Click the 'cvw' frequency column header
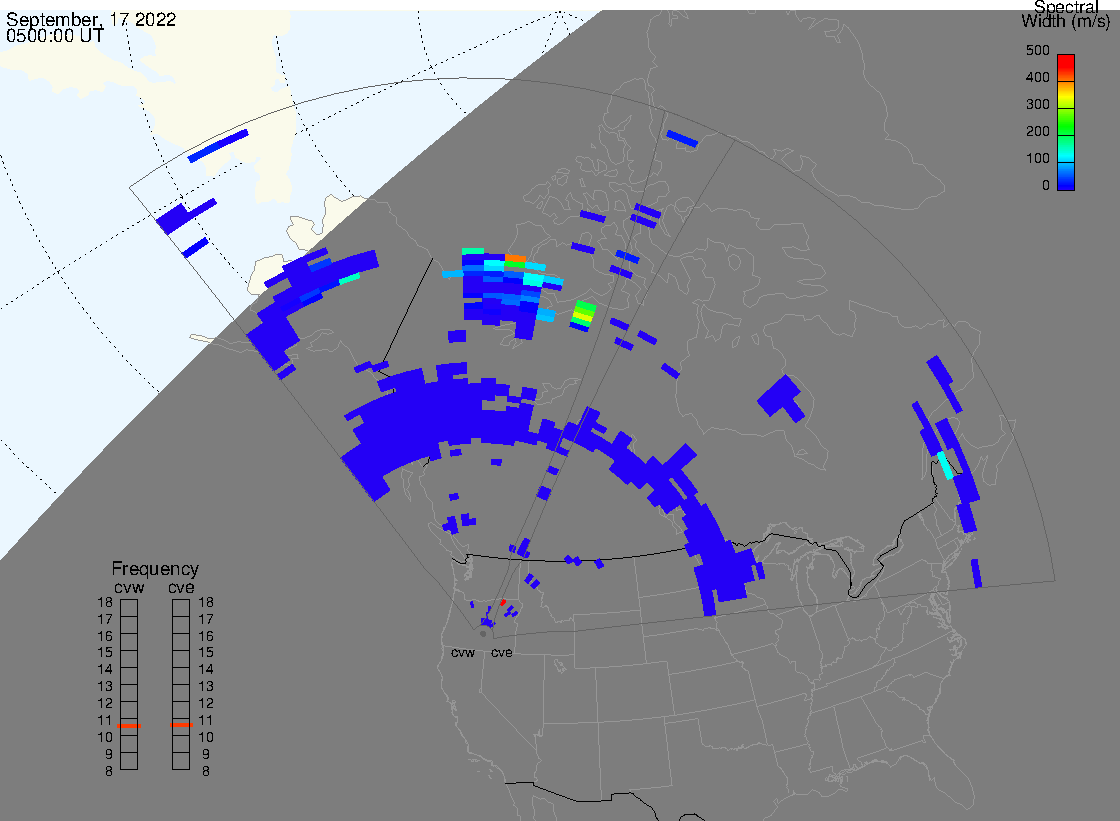This screenshot has height=821, width=1120. point(129,587)
